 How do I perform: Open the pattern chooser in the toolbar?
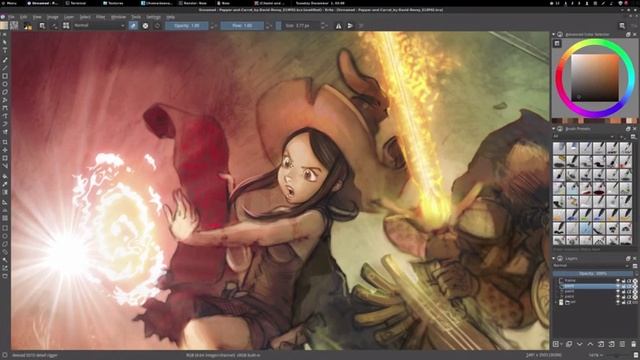click(x=14, y=26)
